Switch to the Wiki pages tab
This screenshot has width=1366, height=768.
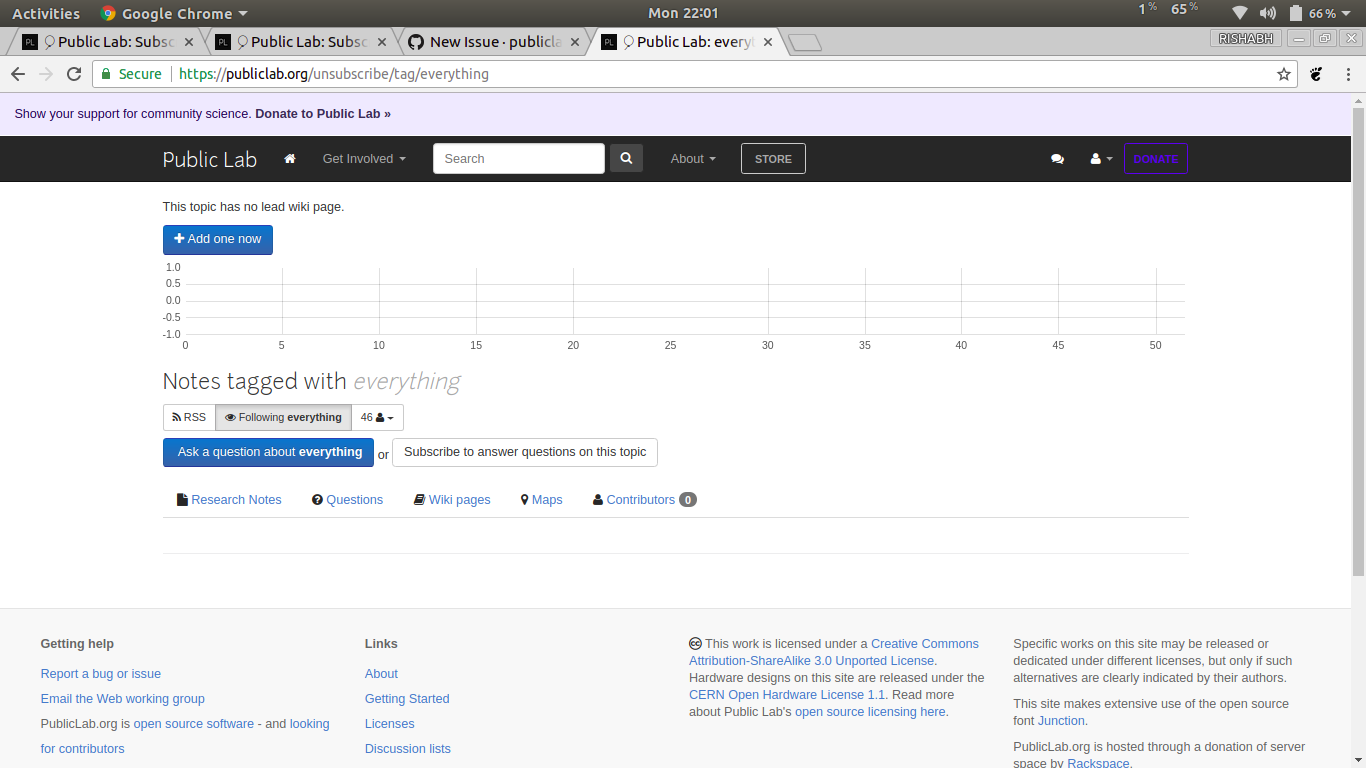[452, 500]
